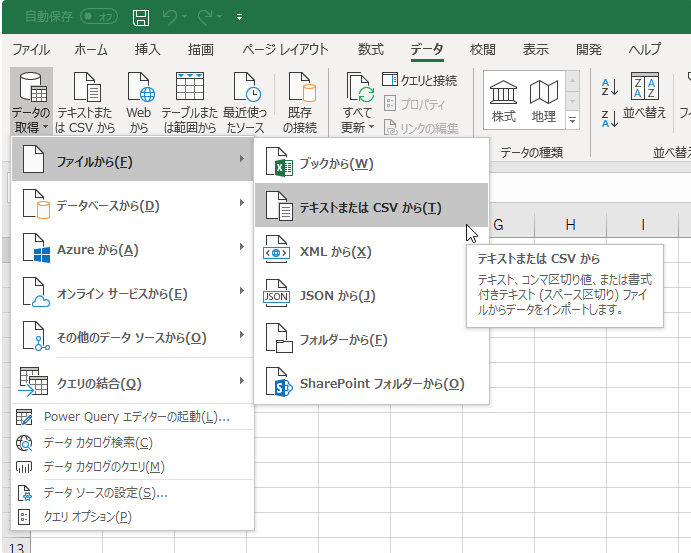This screenshot has width=691, height=553.
Task: Click Sort A to Z ascending icon
Action: pos(610,87)
